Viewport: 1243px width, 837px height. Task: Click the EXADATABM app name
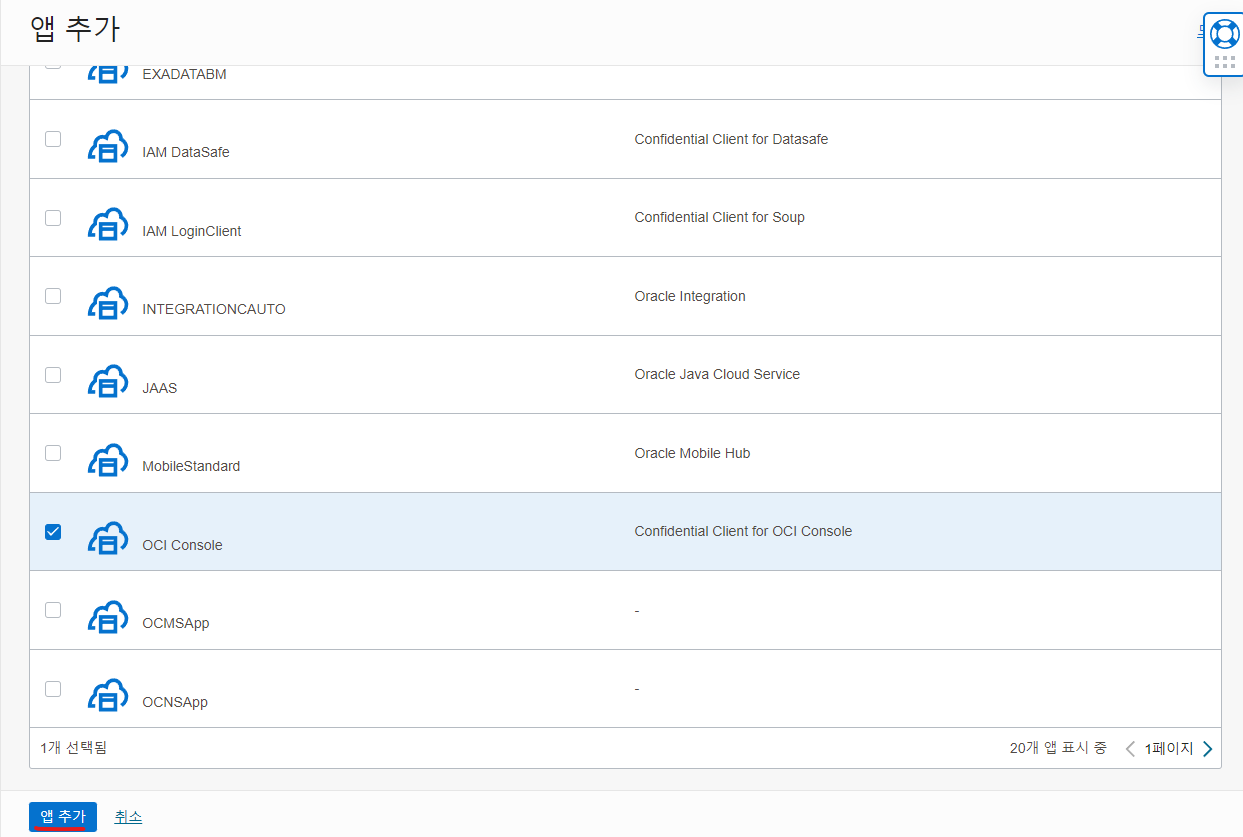click(185, 75)
